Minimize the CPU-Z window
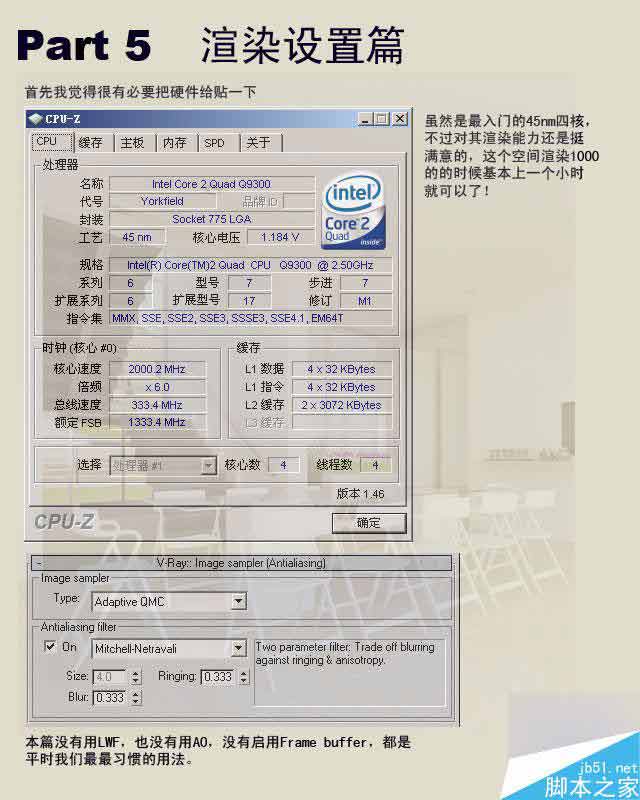 (364, 119)
